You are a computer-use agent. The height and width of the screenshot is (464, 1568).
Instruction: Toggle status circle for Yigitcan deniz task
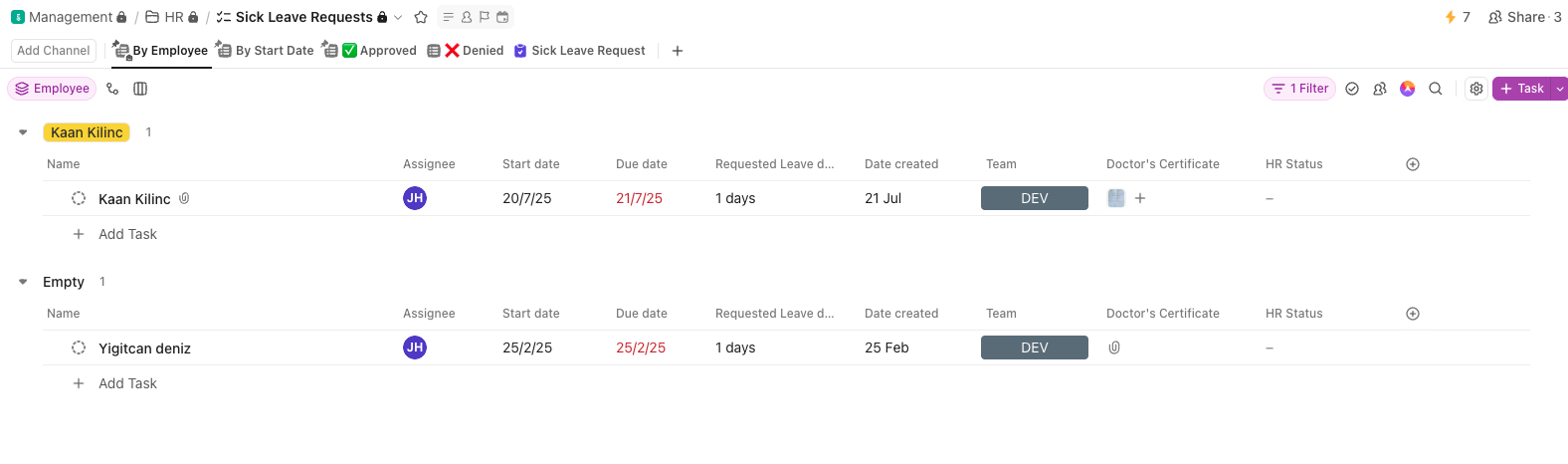tap(79, 348)
